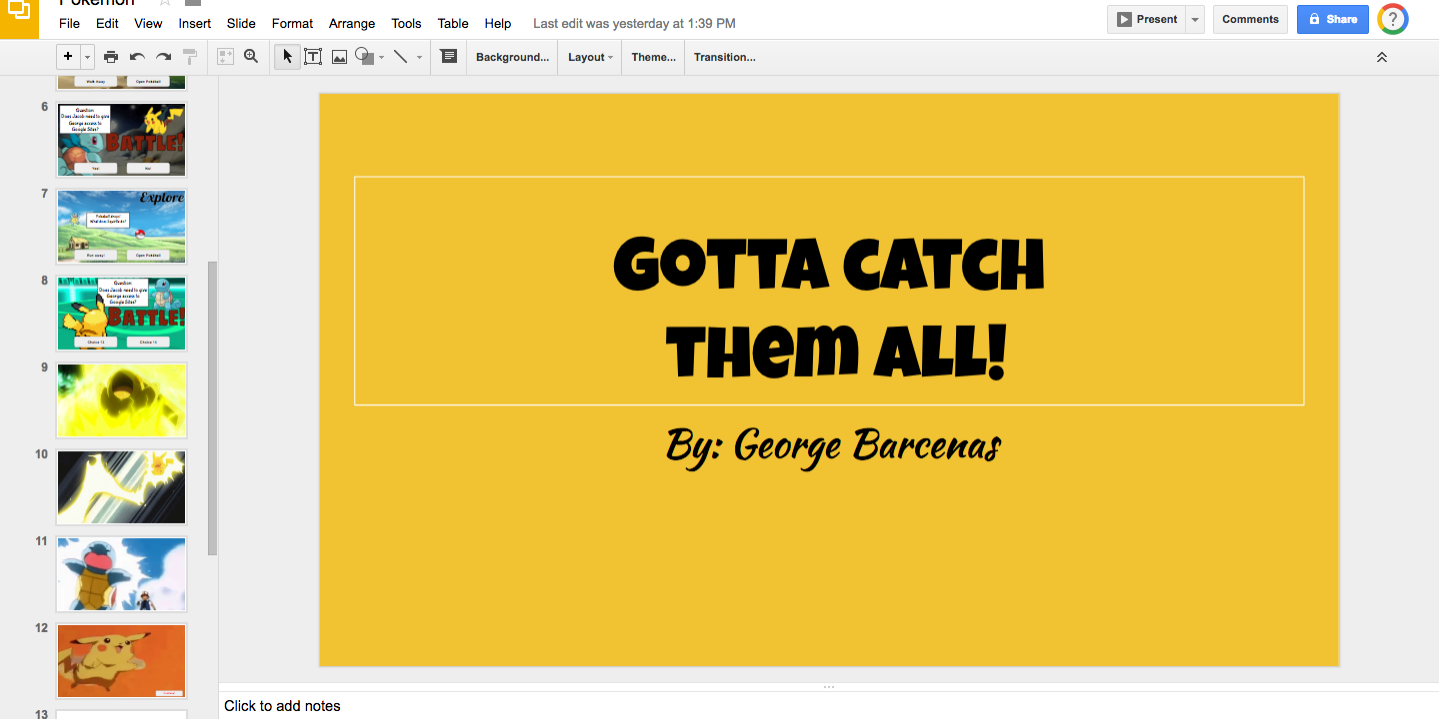Open the Comments button
The height and width of the screenshot is (719, 1439).
point(1250,19)
